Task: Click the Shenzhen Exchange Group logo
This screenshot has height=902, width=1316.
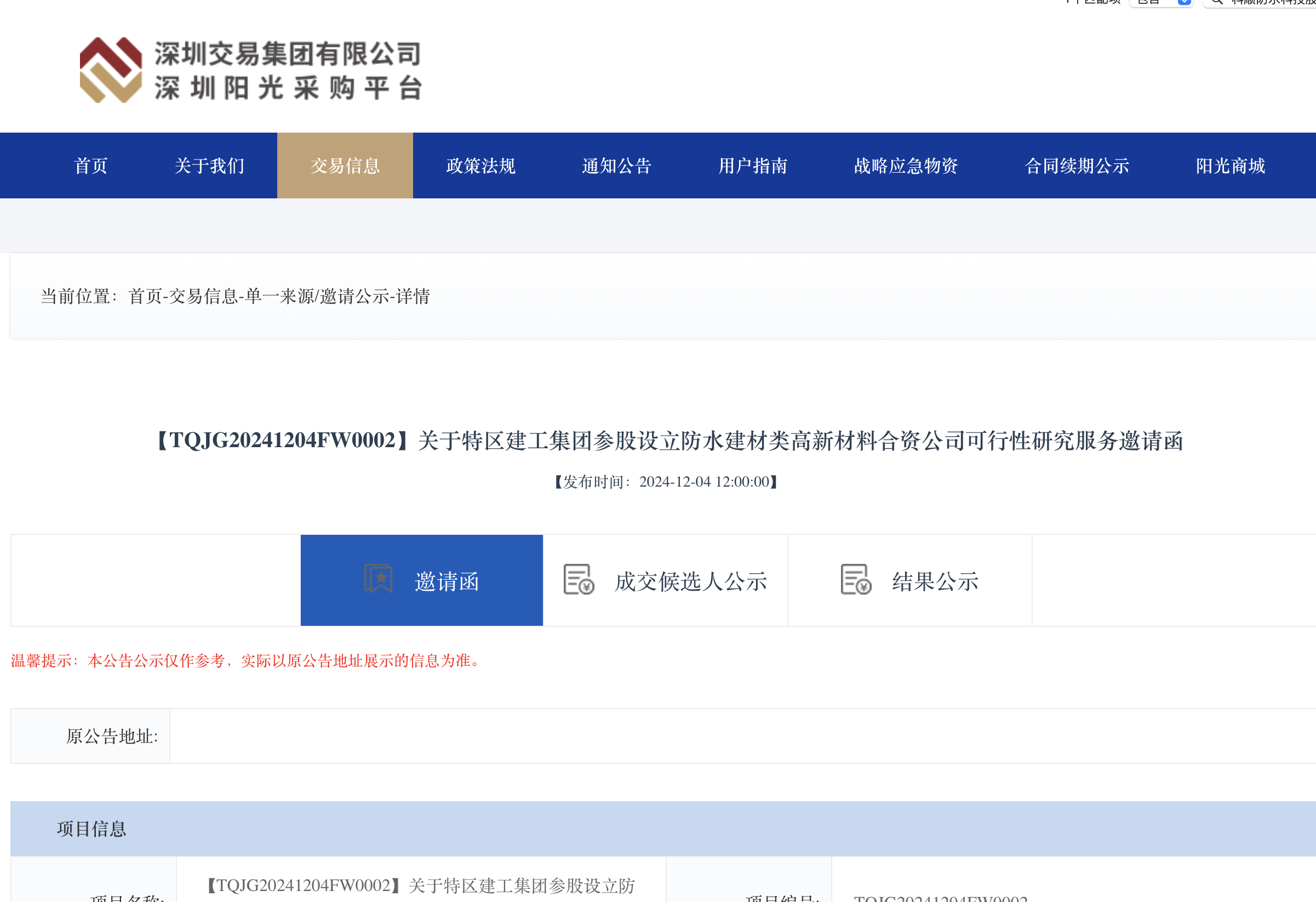Action: [x=111, y=70]
